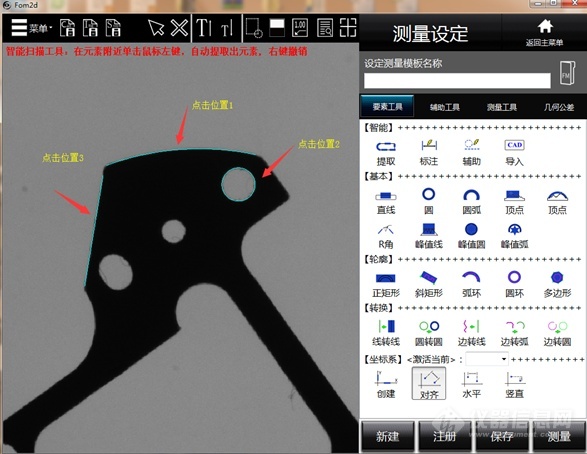Click the CAD 导入 import icon

[514, 152]
